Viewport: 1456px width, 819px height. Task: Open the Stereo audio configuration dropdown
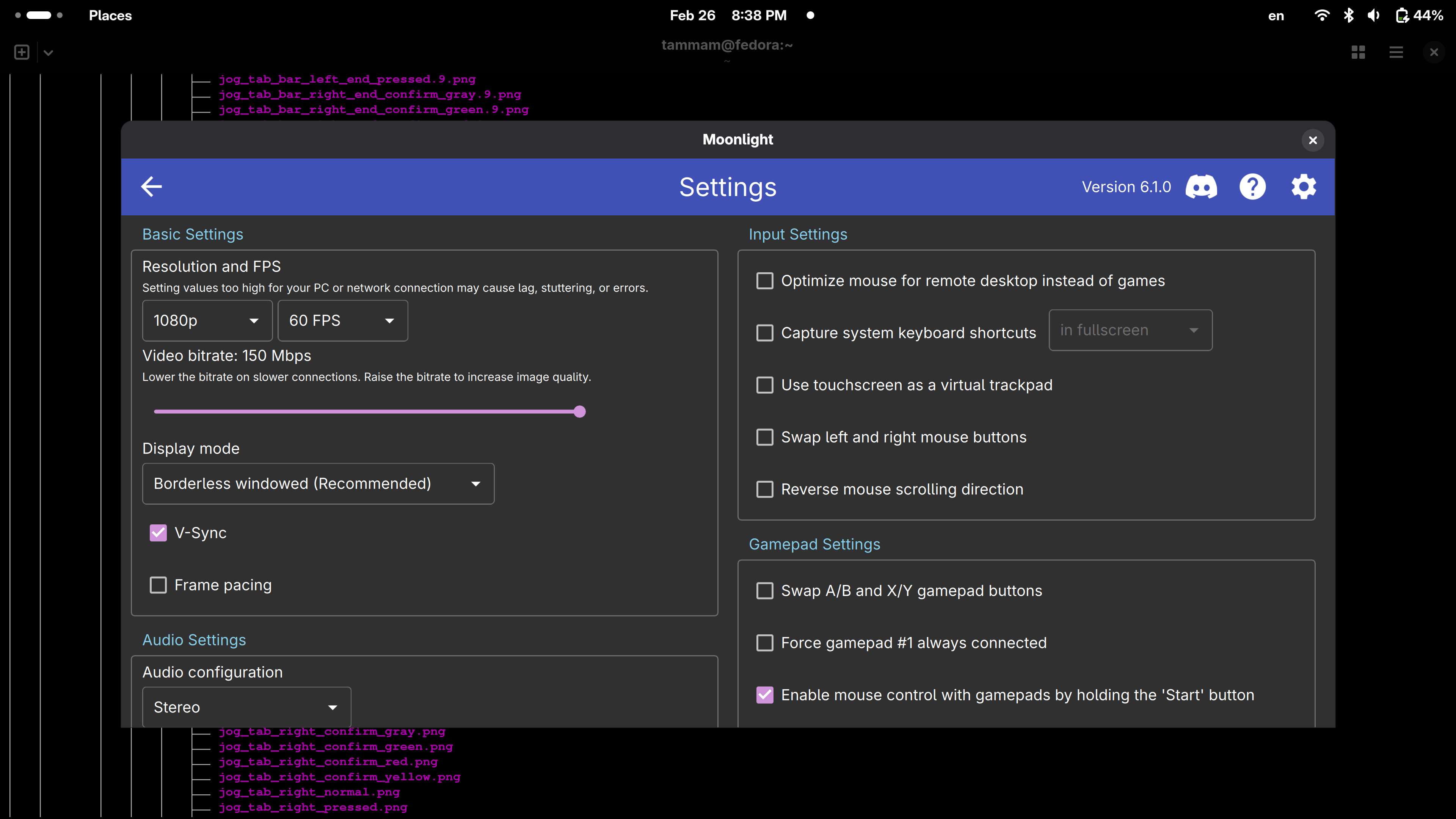point(246,706)
